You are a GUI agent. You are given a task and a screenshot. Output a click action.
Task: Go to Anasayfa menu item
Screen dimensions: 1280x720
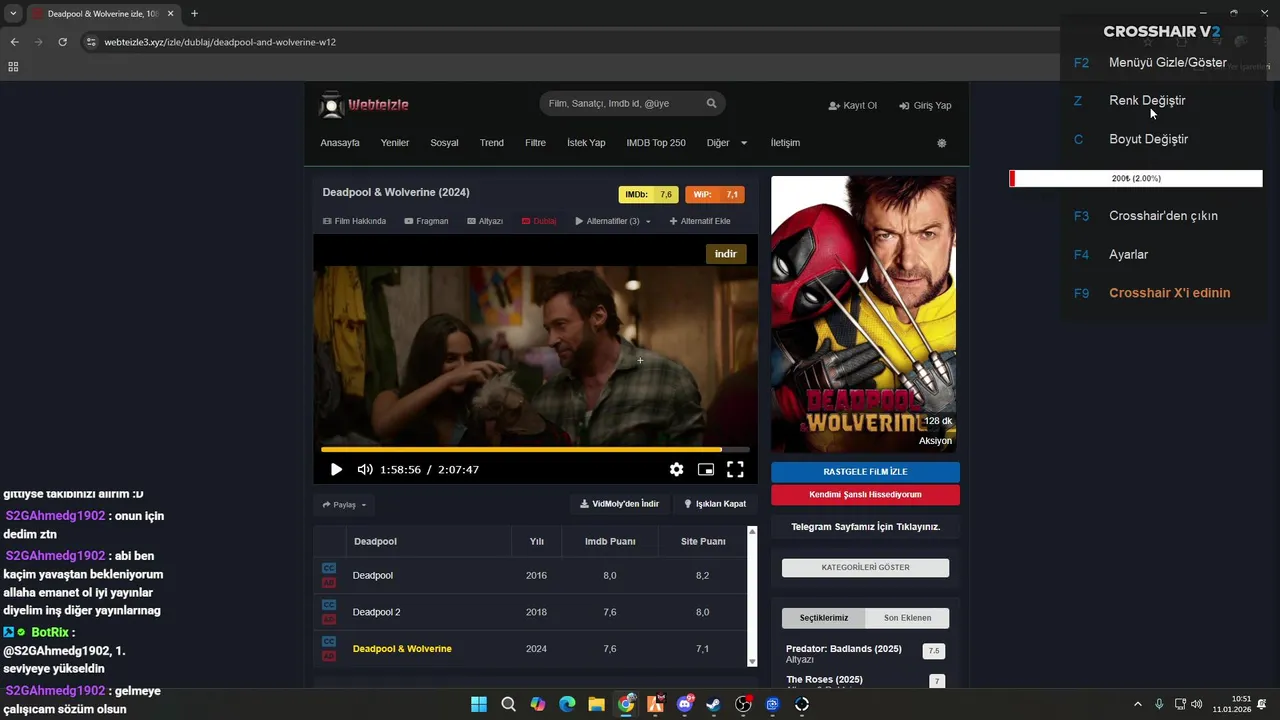(x=340, y=143)
